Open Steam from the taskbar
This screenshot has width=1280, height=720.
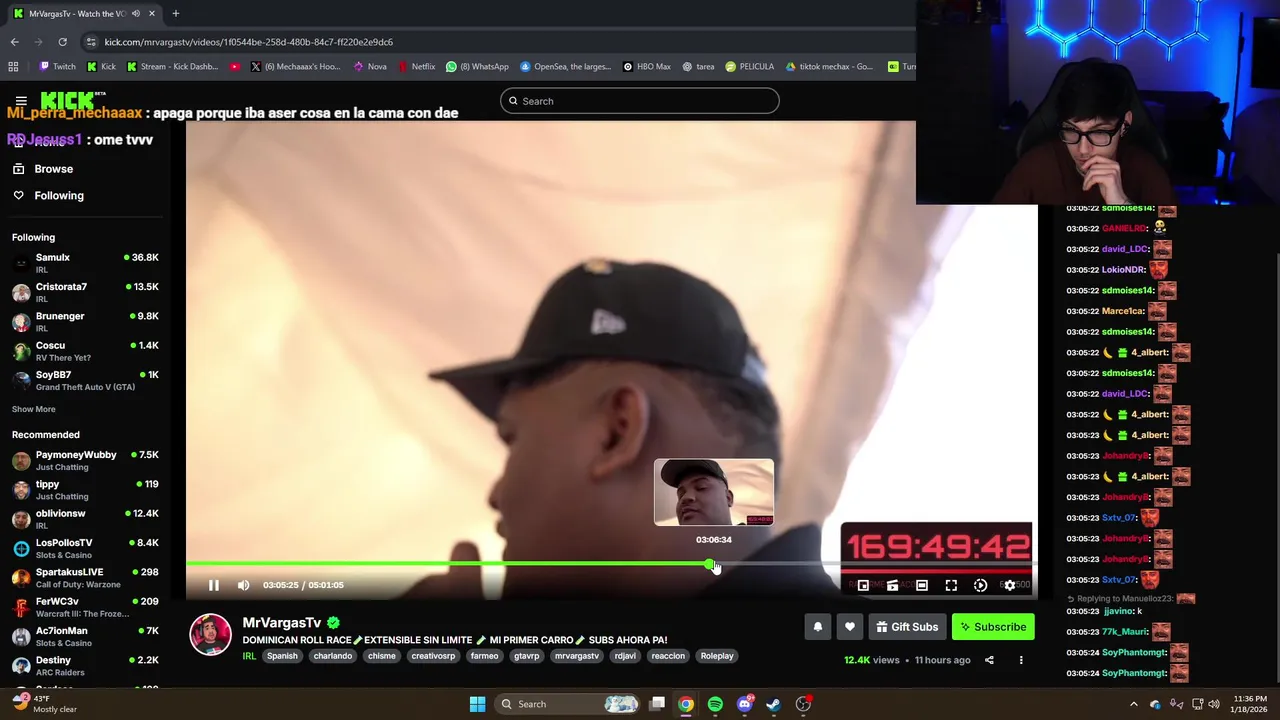point(773,704)
